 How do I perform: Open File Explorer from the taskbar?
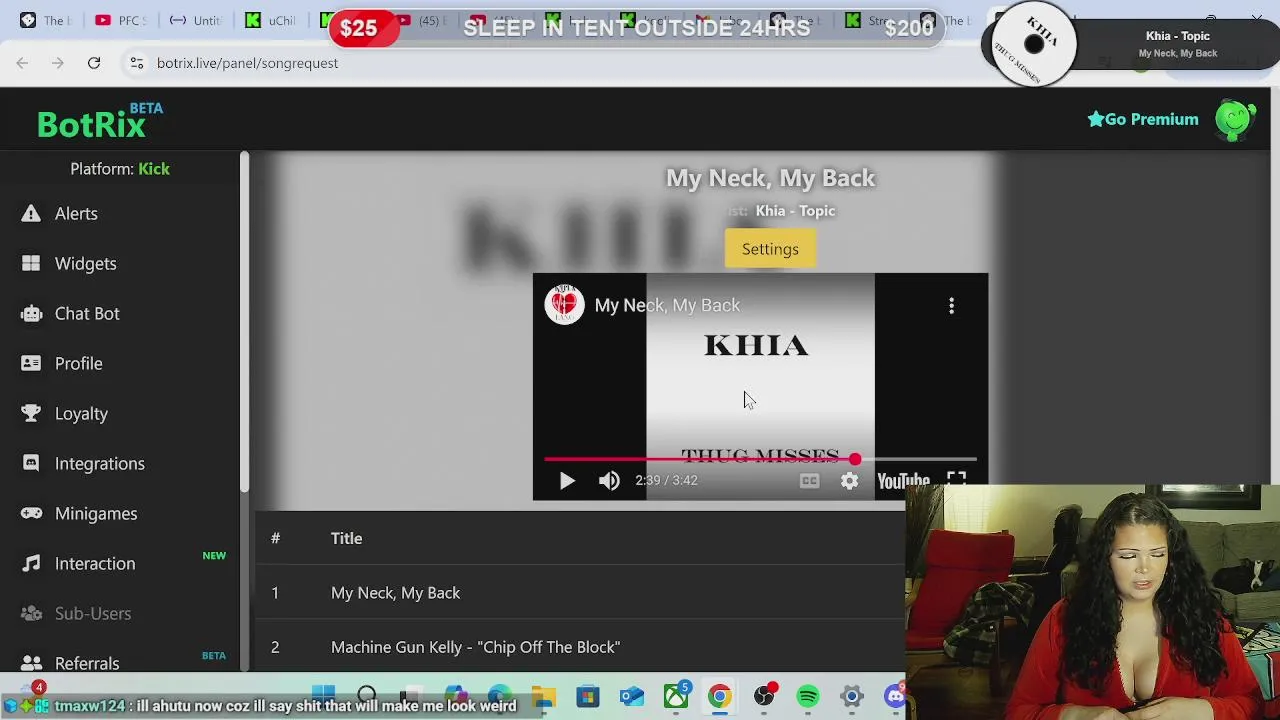click(544, 696)
